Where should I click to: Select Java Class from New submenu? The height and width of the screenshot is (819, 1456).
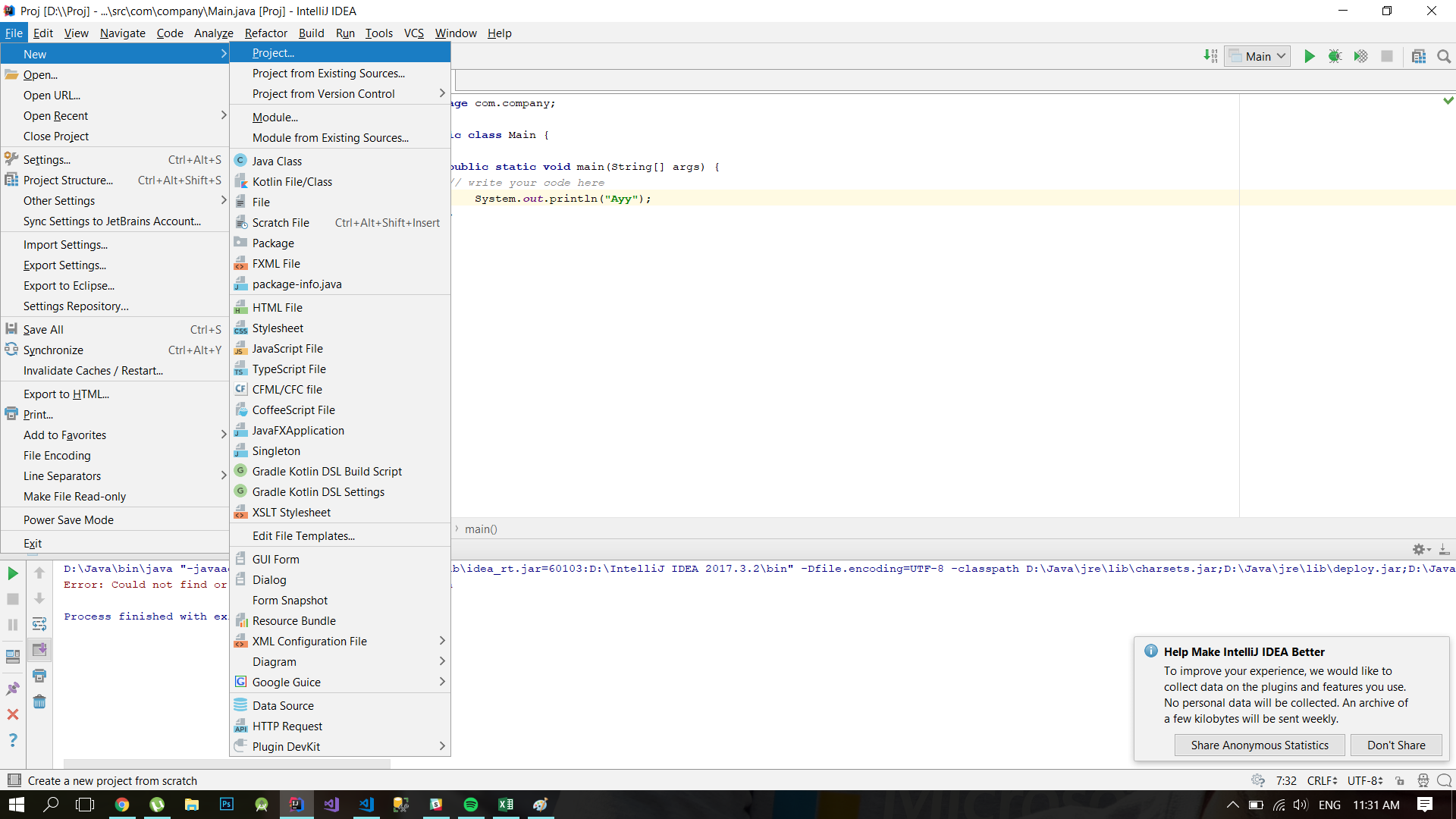click(340, 161)
